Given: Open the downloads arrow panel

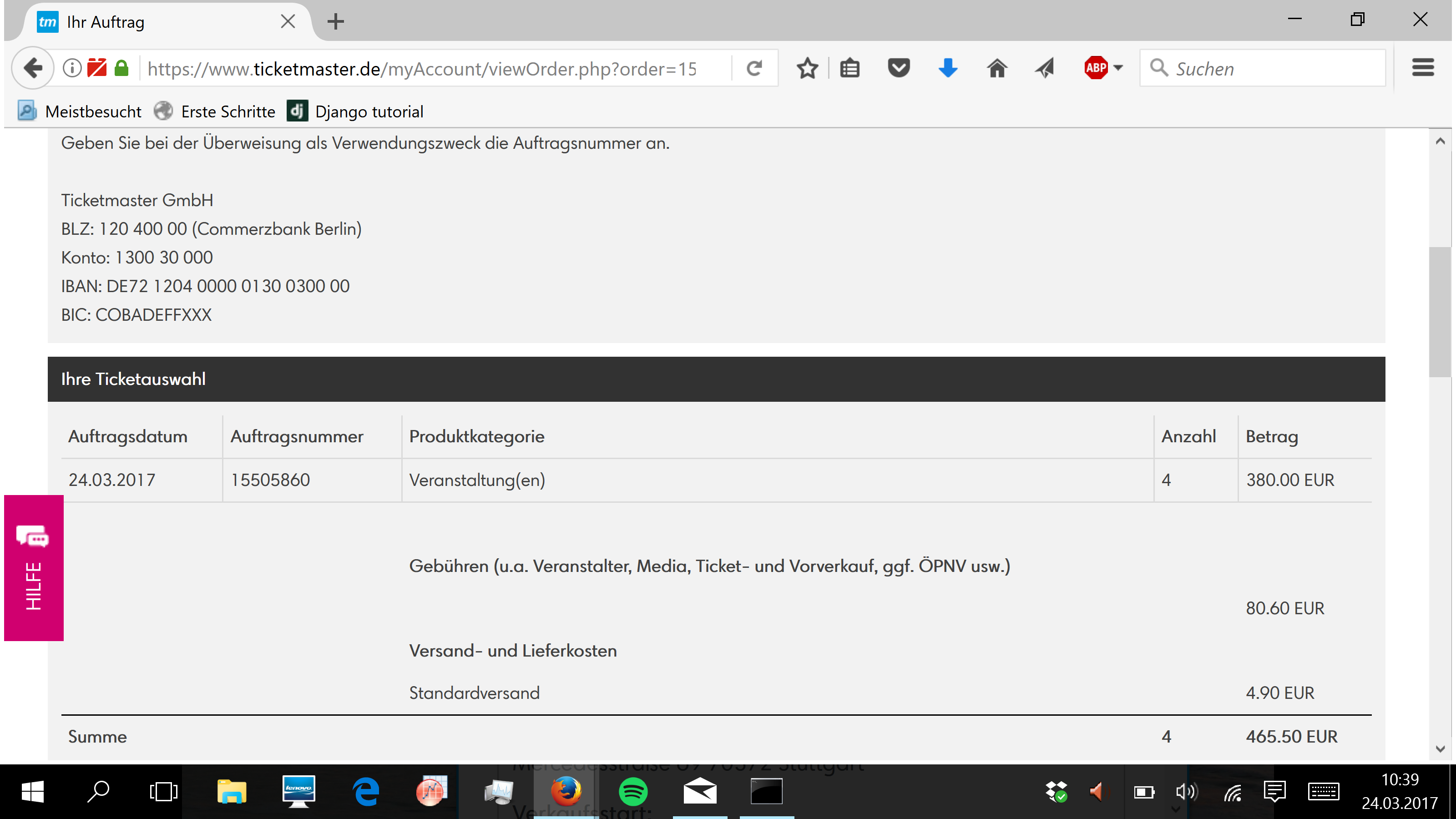Looking at the screenshot, I should tap(947, 68).
